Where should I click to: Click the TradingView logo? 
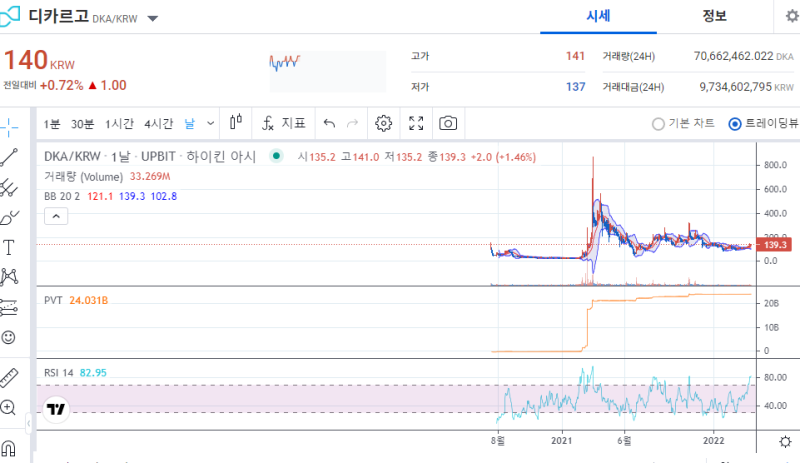click(56, 409)
